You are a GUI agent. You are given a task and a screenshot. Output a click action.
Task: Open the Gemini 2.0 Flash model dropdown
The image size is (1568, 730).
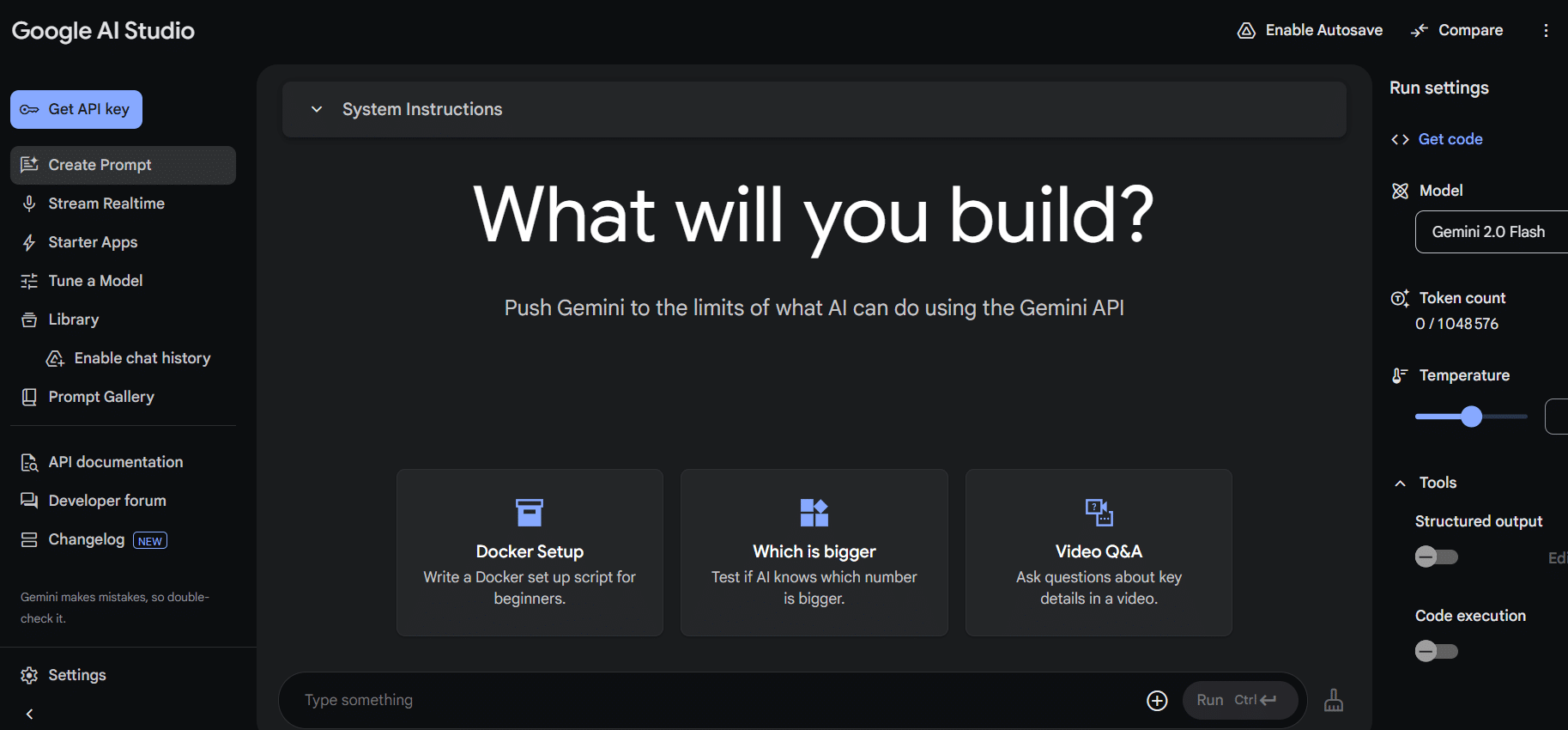[1492, 232]
